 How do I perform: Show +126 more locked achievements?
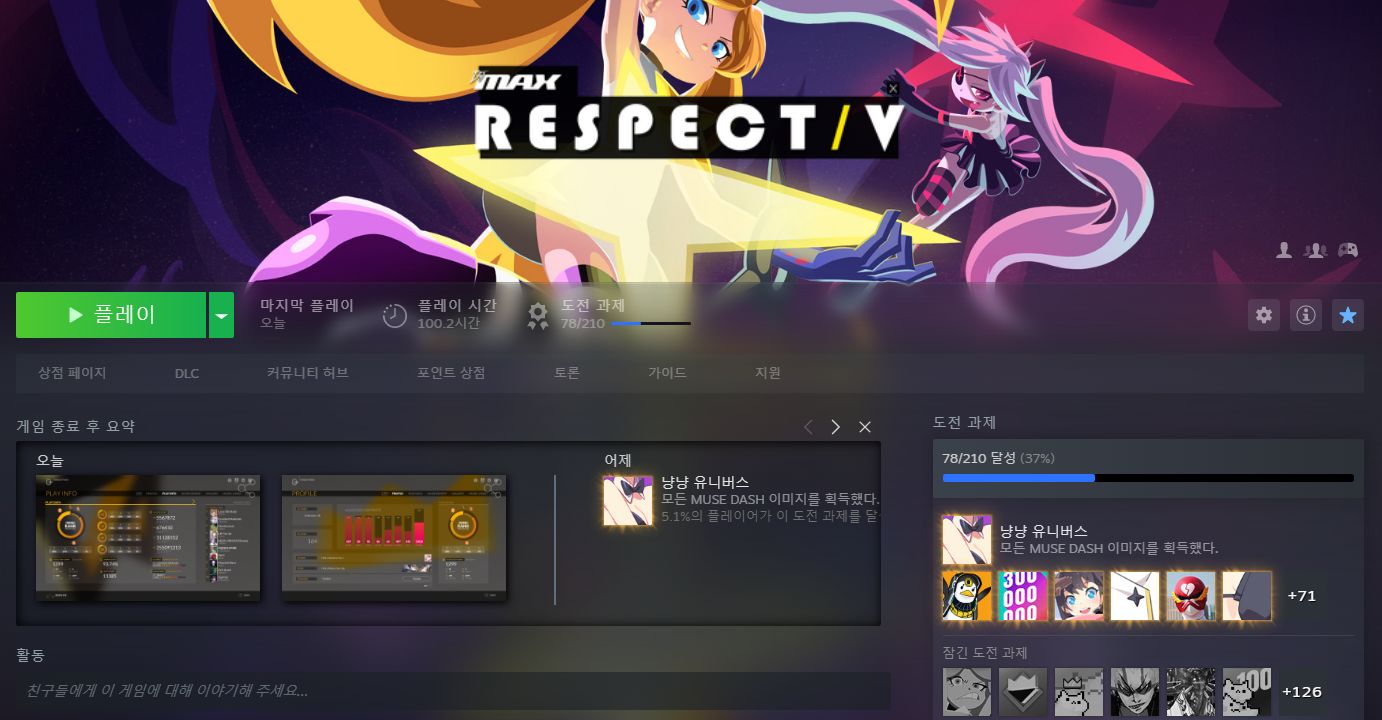[1301, 692]
